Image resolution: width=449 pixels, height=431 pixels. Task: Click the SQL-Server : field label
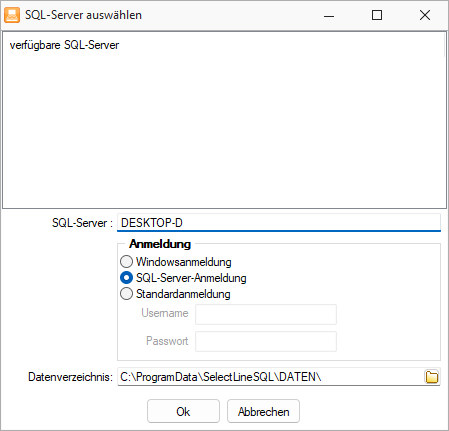click(82, 223)
